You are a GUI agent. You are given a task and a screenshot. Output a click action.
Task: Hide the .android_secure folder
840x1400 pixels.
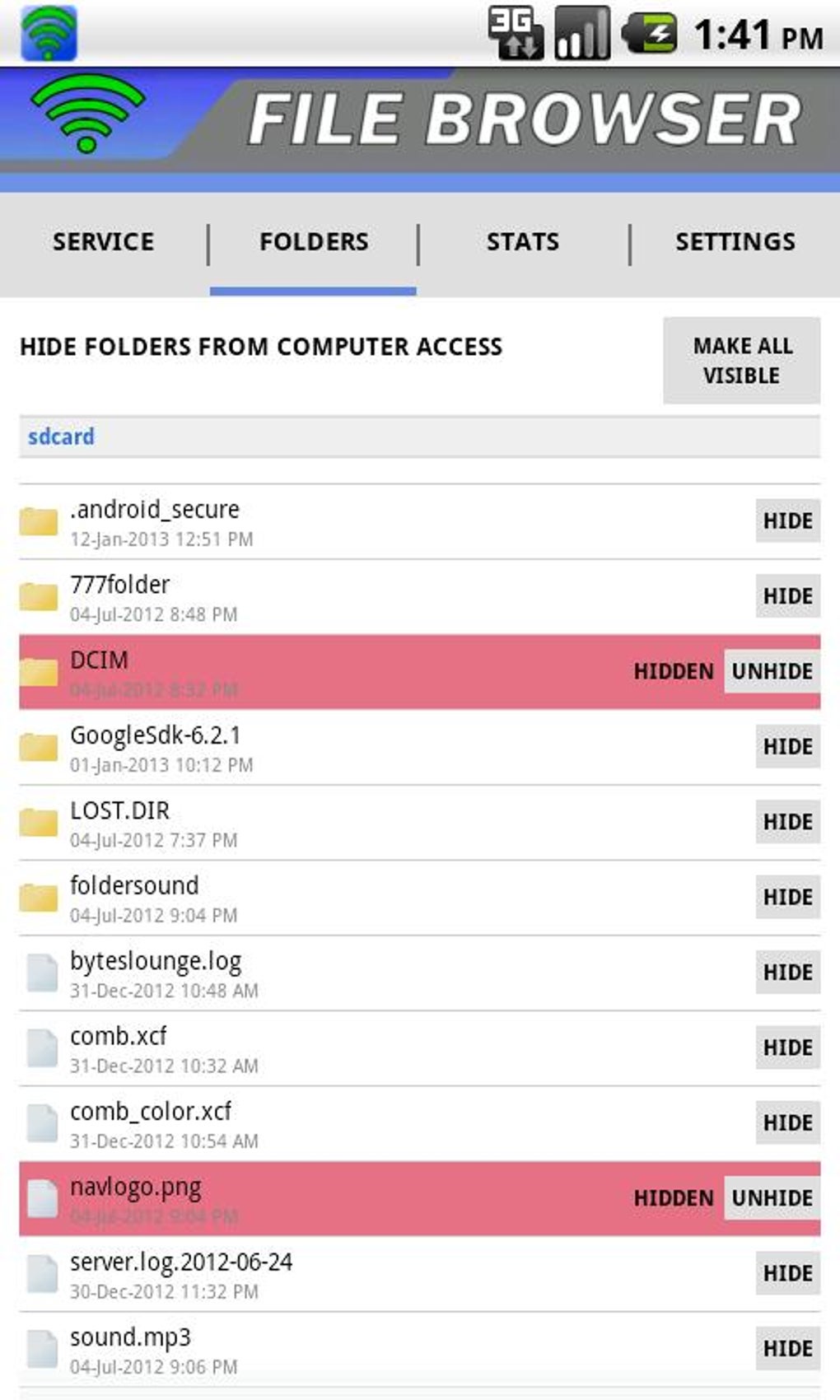(787, 520)
